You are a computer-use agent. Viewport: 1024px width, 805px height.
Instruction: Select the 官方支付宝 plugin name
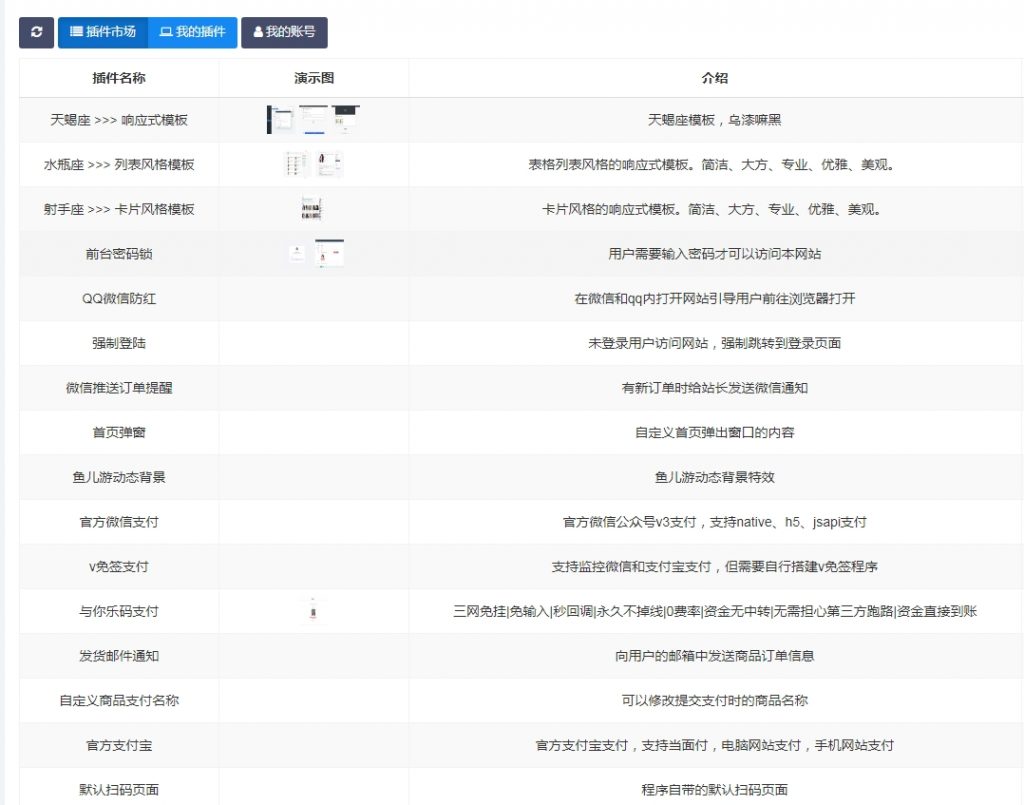119,746
